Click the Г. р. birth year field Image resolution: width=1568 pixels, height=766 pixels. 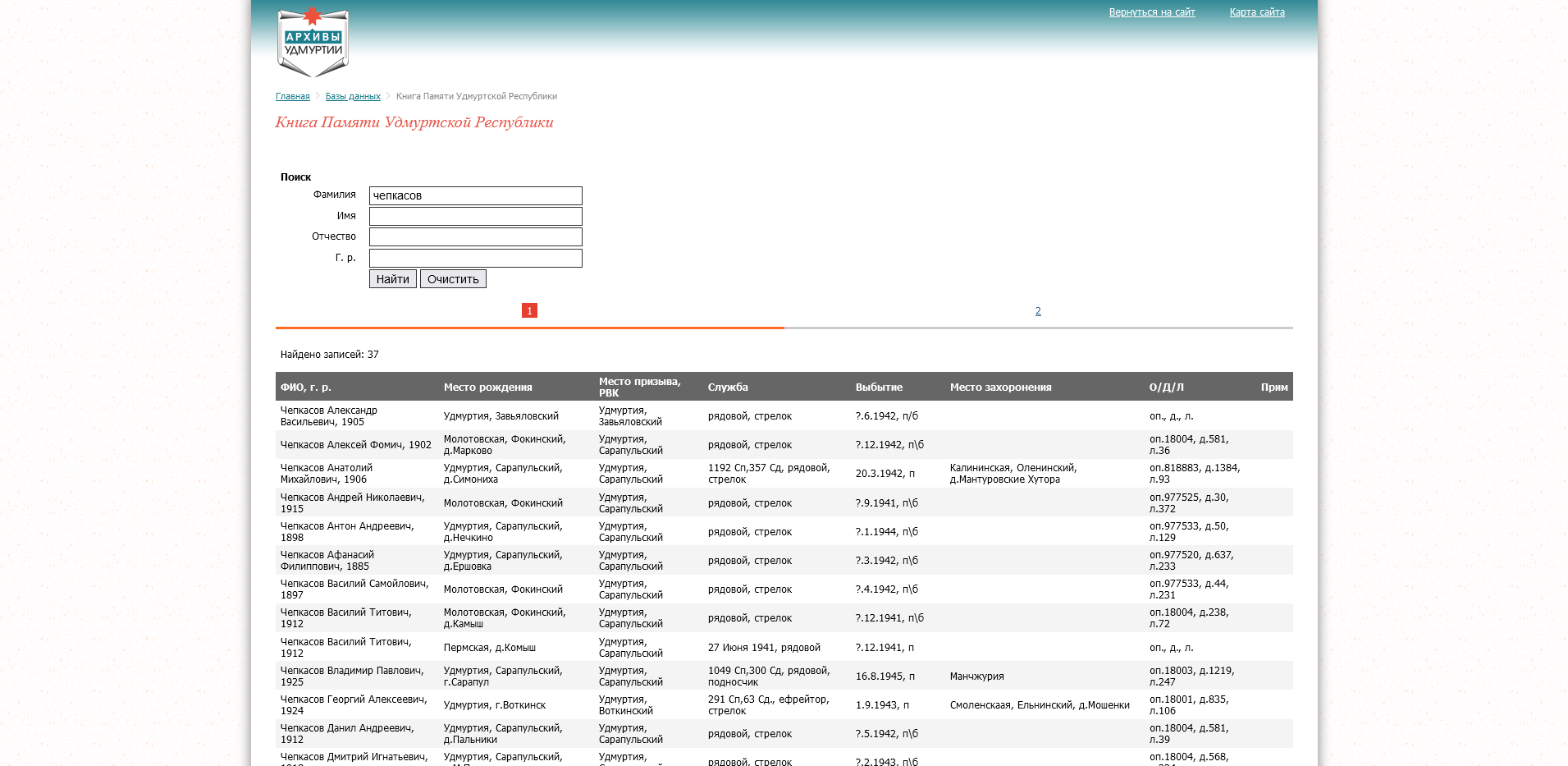(475, 259)
